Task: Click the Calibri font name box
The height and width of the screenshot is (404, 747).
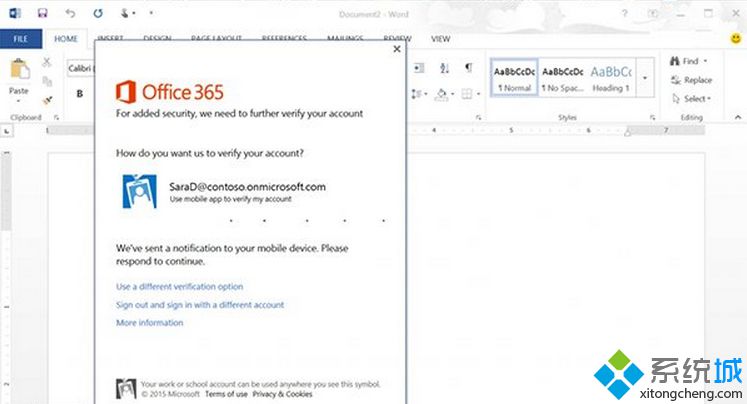Action: (x=80, y=69)
